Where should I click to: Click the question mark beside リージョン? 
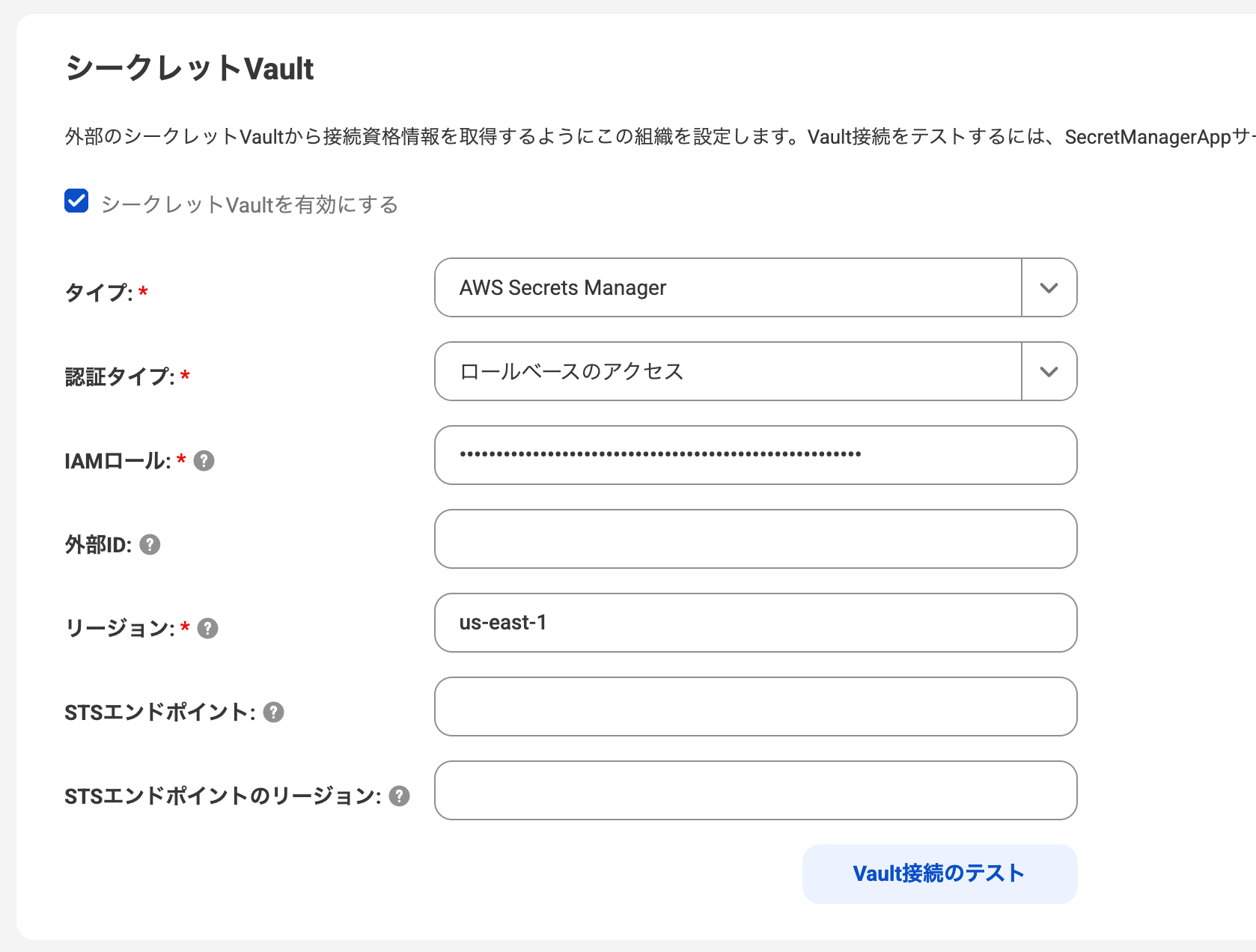pos(207,629)
